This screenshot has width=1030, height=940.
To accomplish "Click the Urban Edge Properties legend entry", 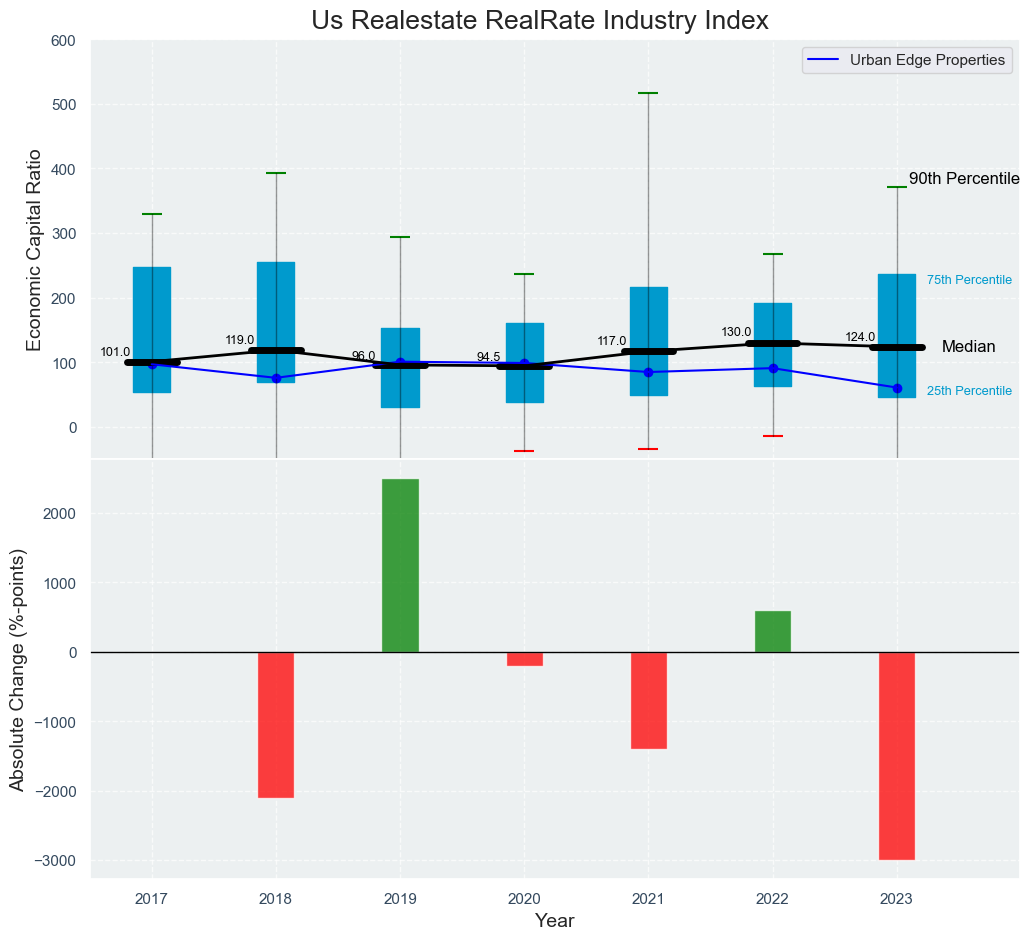I will [x=926, y=60].
